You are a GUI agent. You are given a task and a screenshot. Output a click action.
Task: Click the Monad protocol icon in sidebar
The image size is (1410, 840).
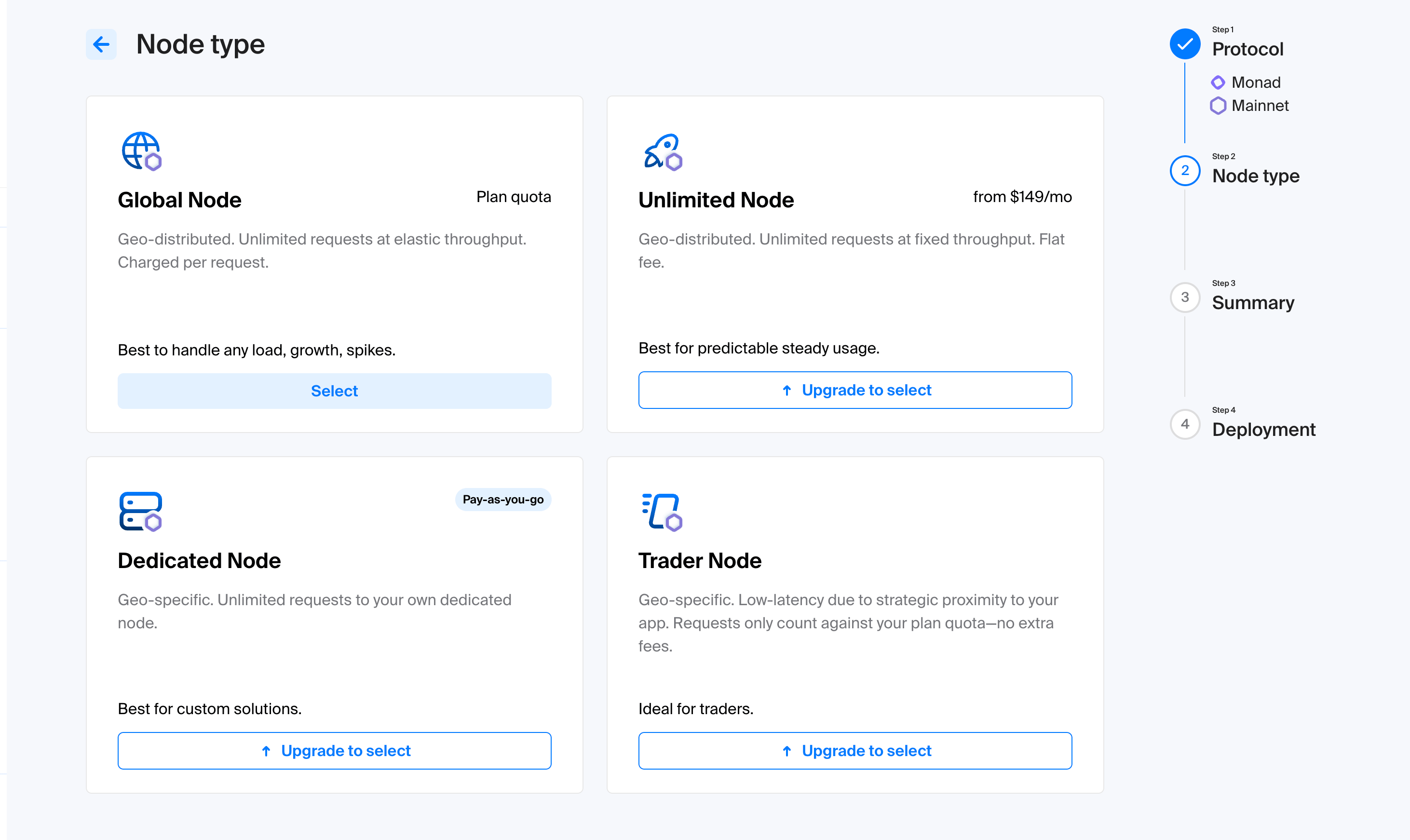pos(1218,82)
